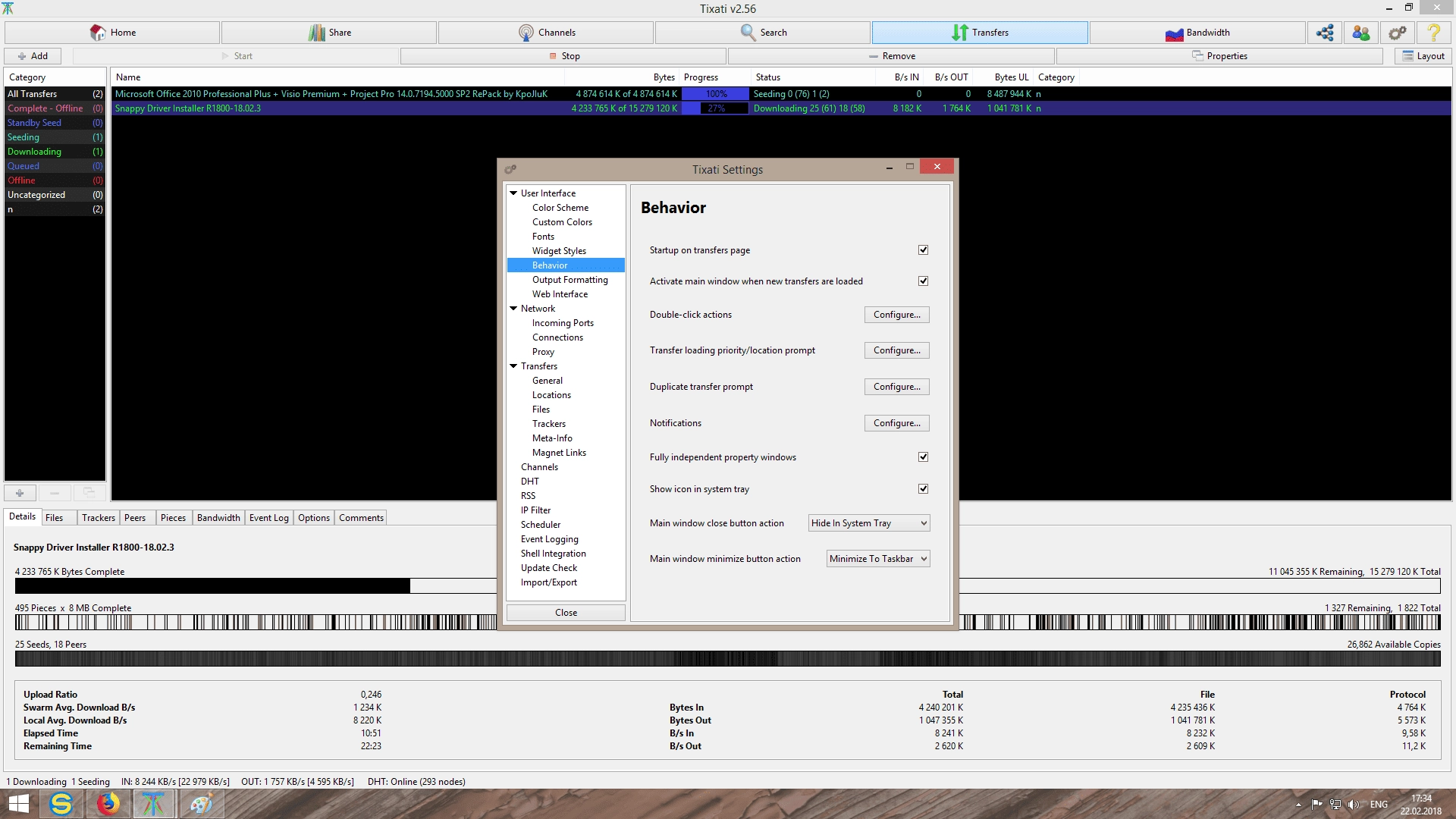
Task: Configure Transfer loading priority/location prompt
Action: 897,350
